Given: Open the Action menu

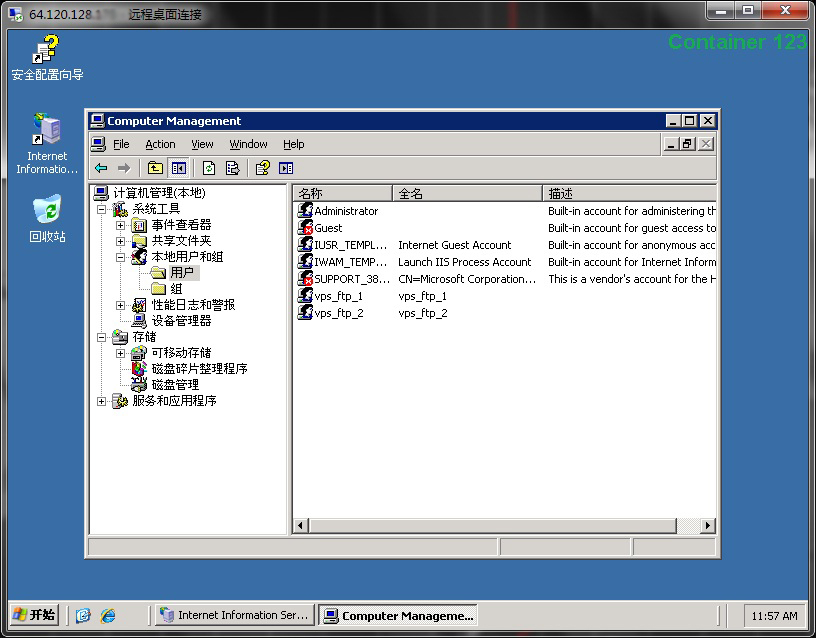Looking at the screenshot, I should tap(160, 144).
